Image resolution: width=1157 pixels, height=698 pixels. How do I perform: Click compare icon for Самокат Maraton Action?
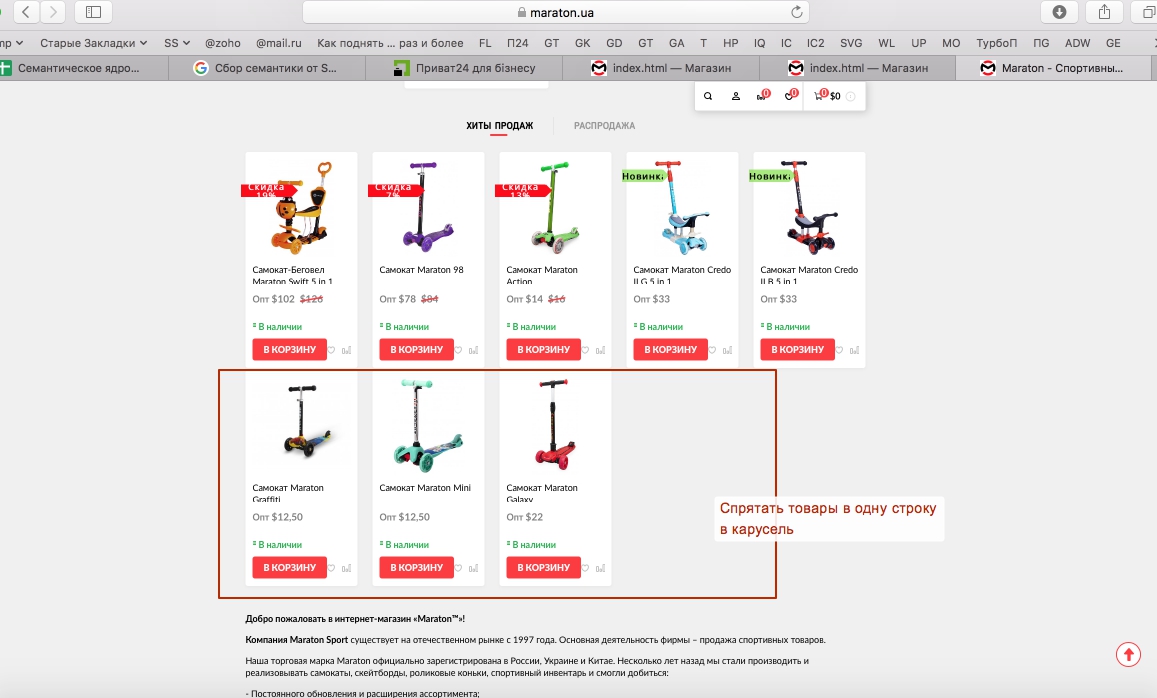tap(601, 350)
